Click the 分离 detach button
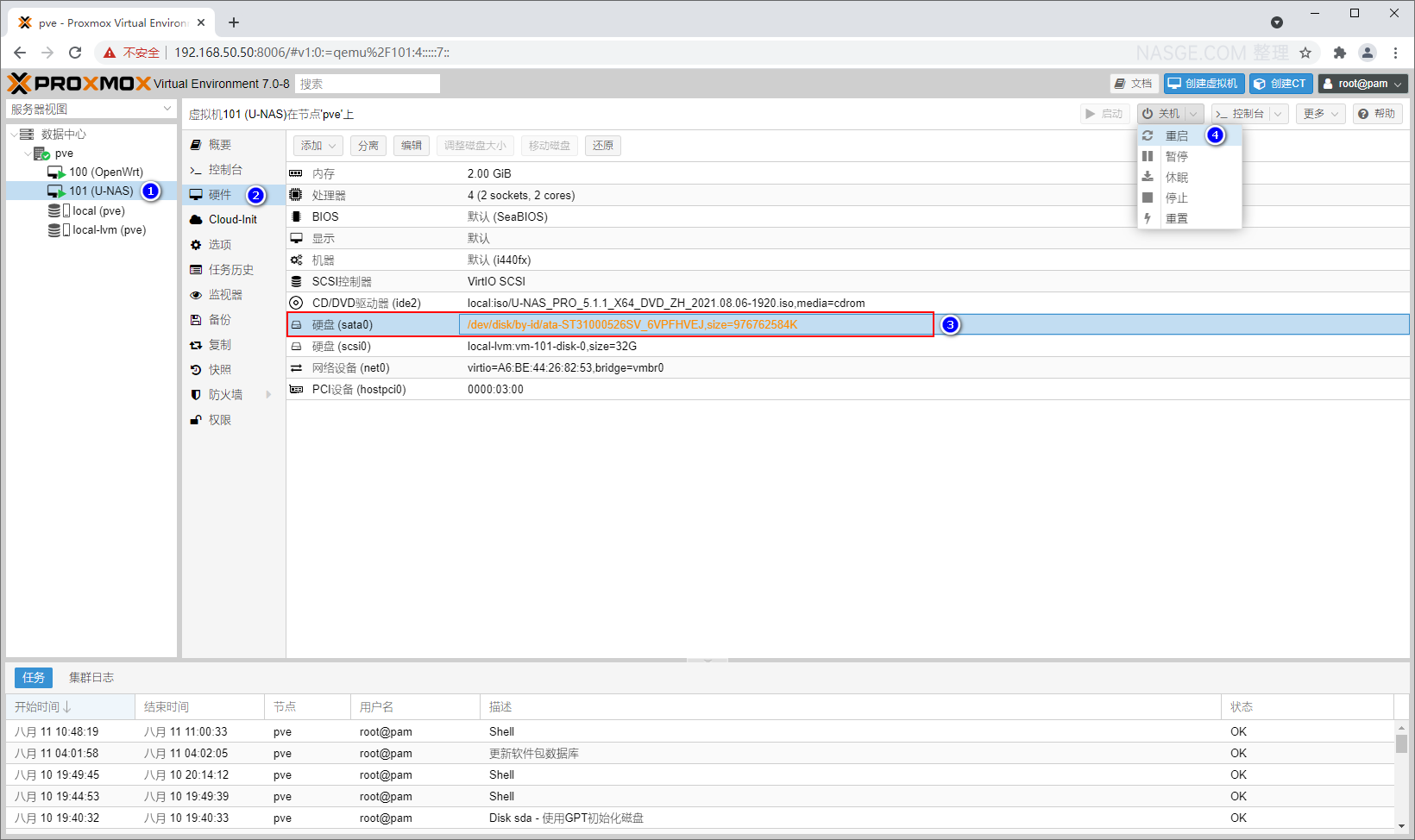 [368, 146]
